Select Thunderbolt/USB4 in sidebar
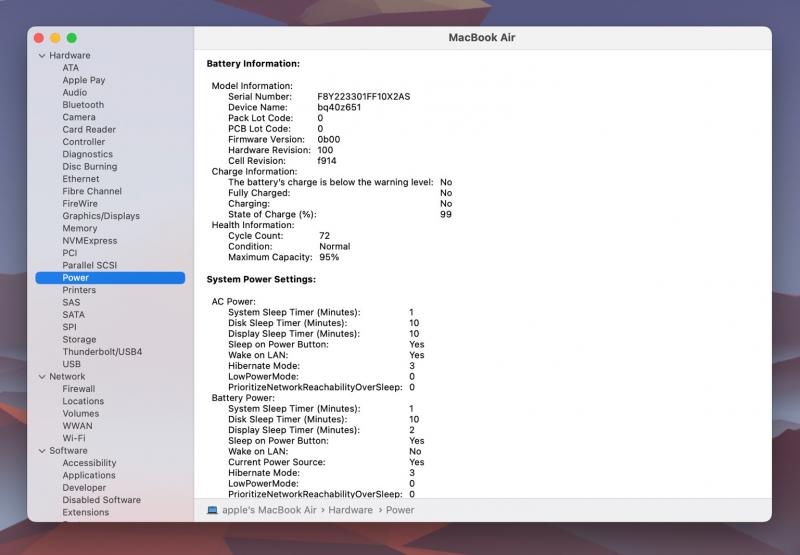Viewport: 800px width, 555px height. coord(102,352)
